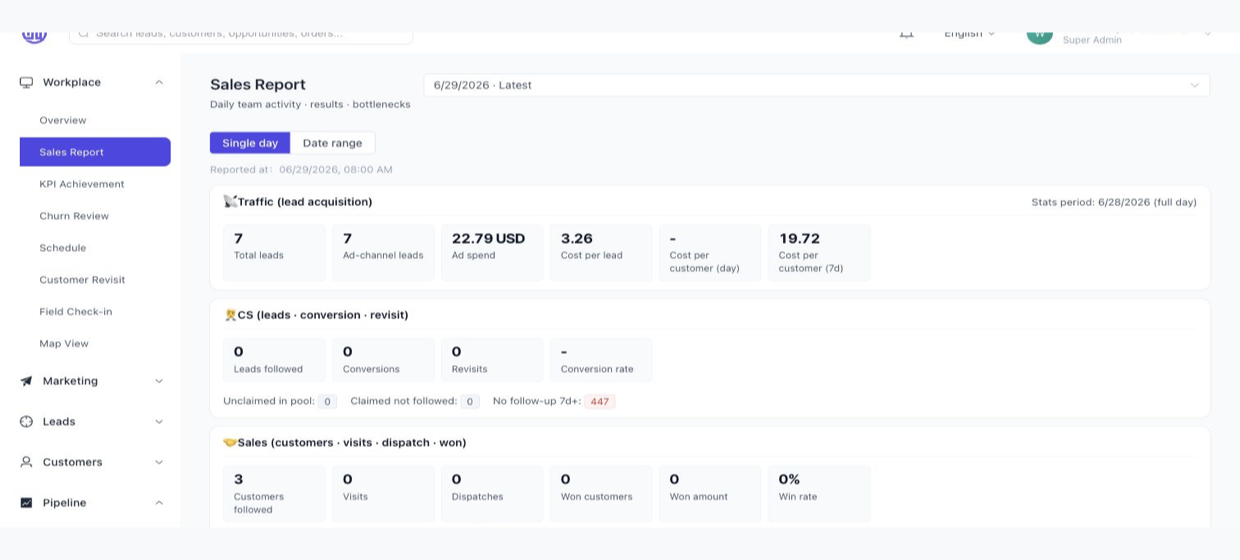Switch to Single day view

[250, 143]
